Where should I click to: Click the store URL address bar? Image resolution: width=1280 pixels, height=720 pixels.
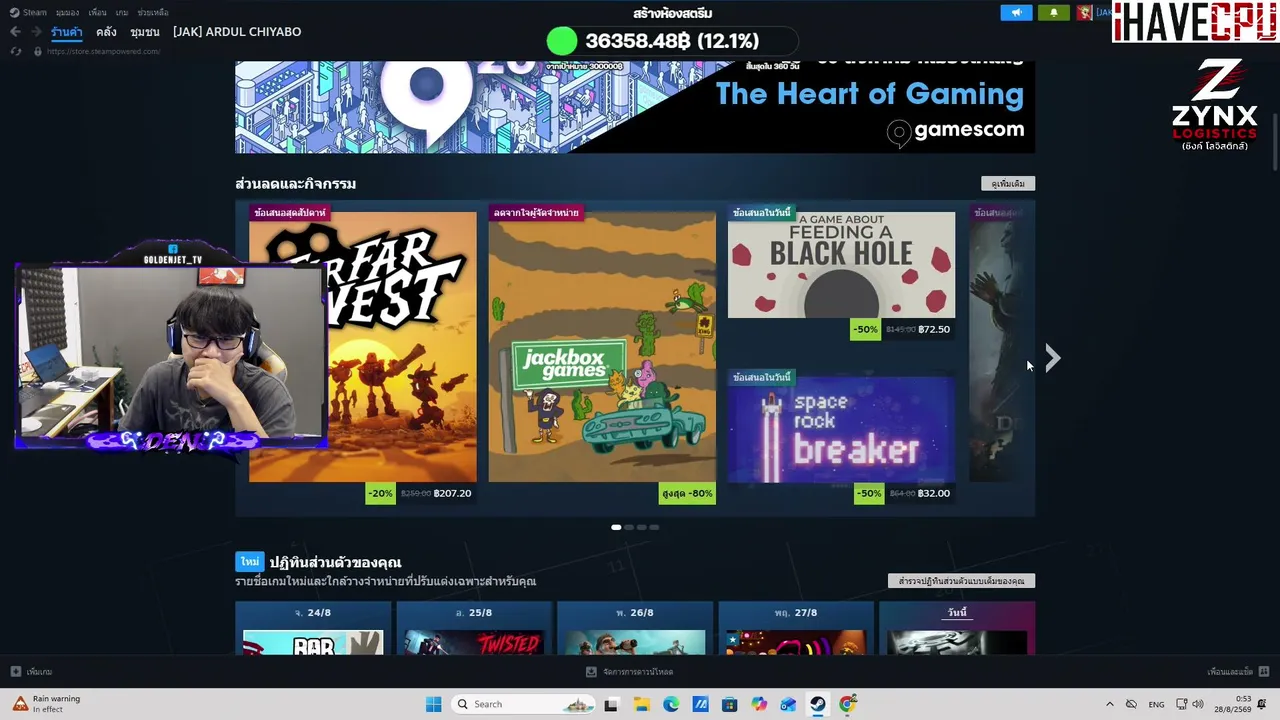(x=104, y=51)
